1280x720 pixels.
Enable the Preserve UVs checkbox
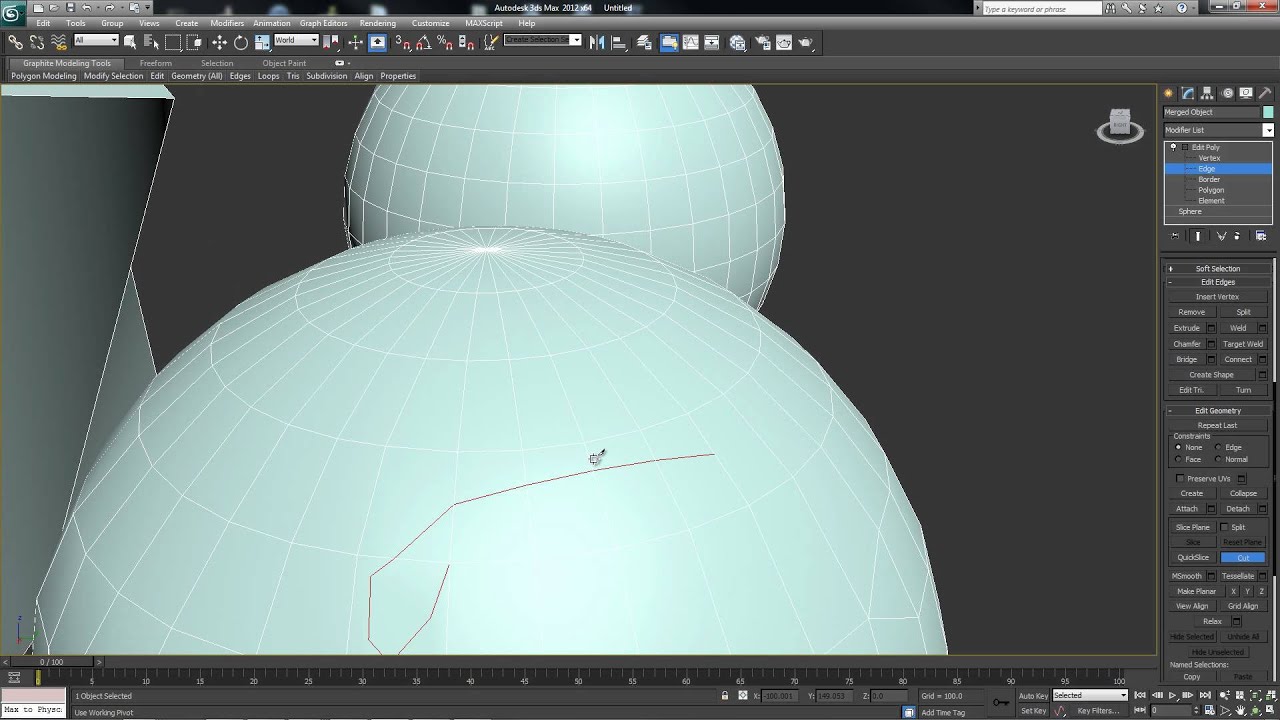point(1180,479)
